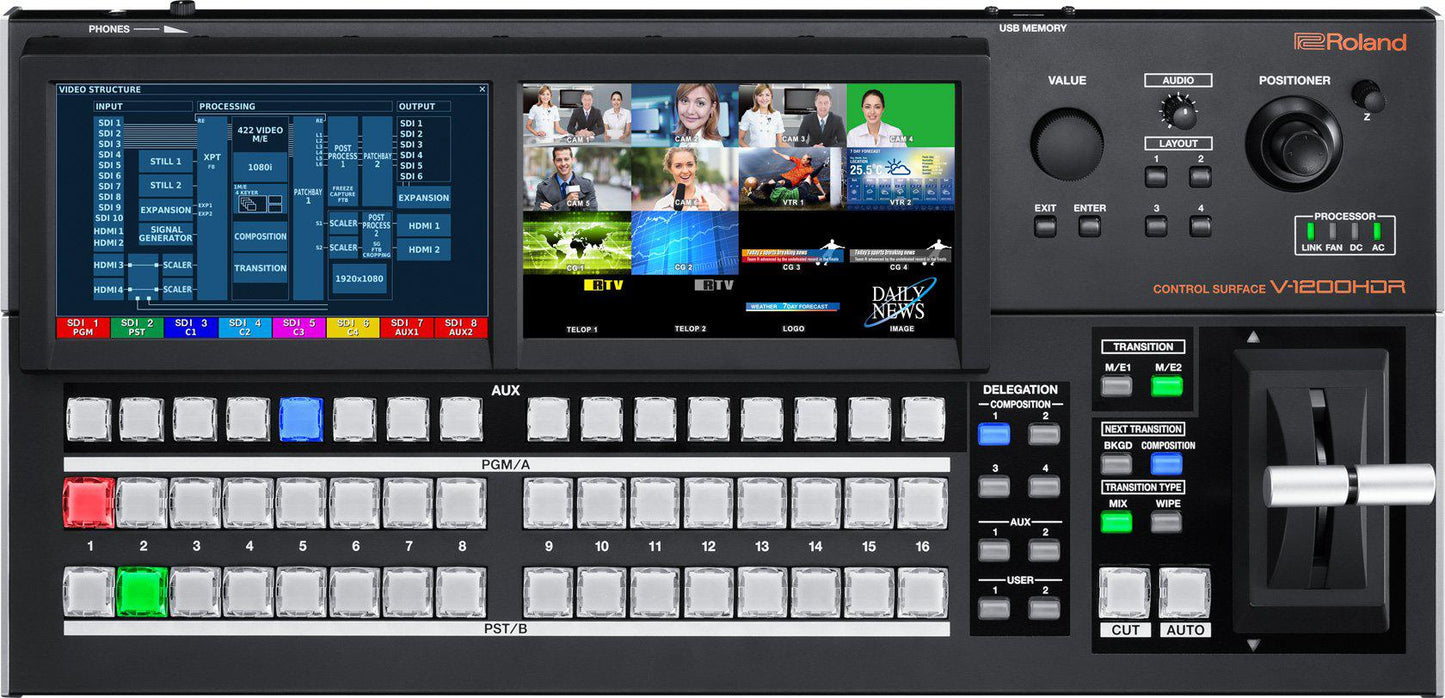The width and height of the screenshot is (1445, 698).
Task: Select the TRANSITION block in the processing column
Action: pos(260,268)
